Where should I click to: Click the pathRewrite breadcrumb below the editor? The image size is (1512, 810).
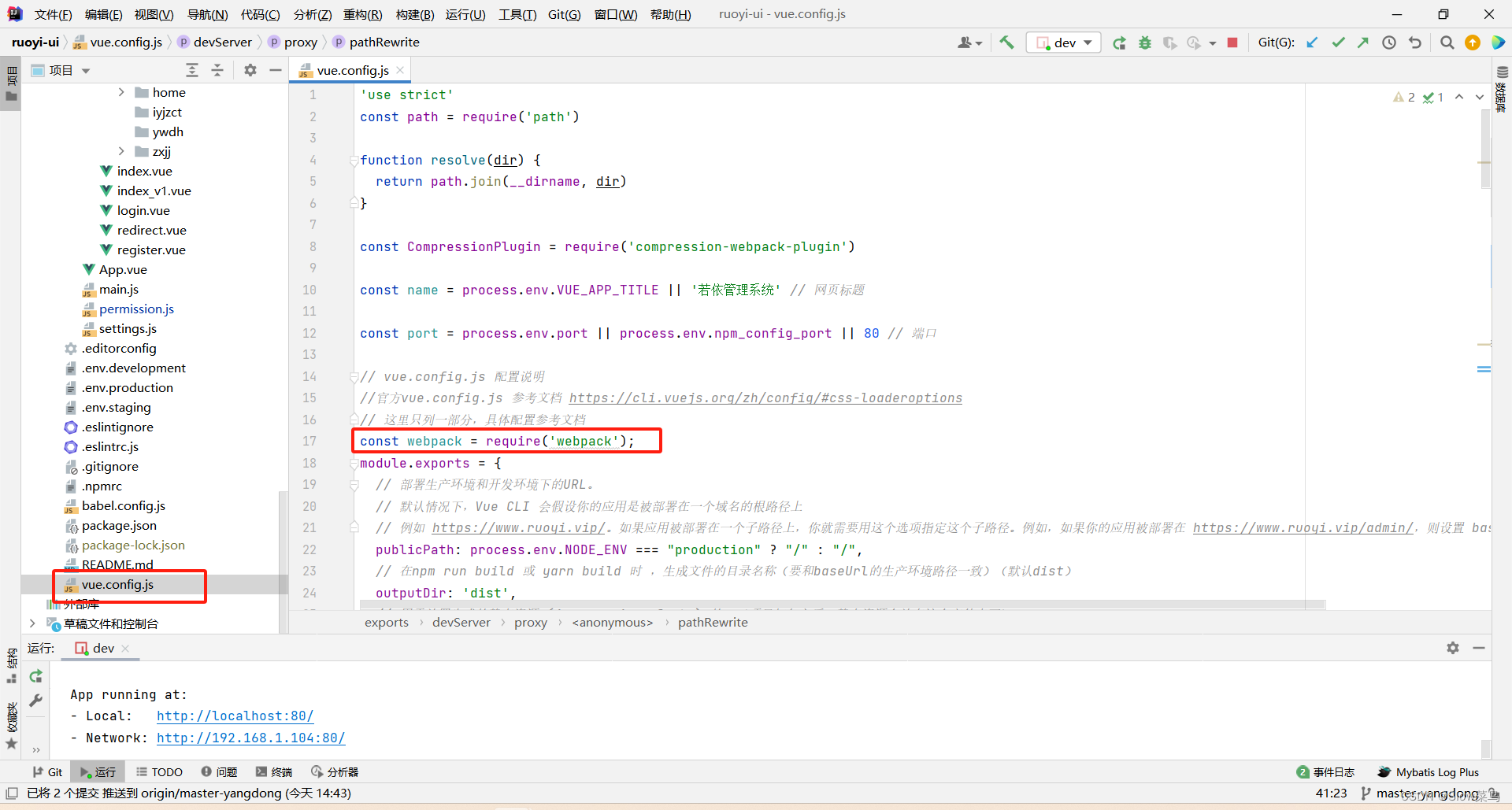point(713,623)
